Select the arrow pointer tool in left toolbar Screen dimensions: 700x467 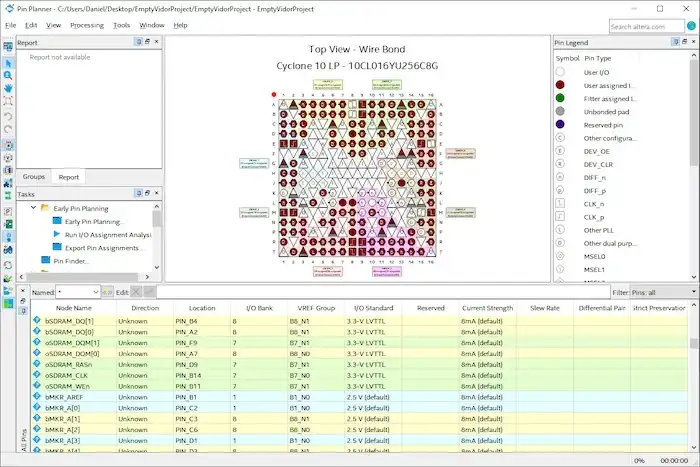click(x=8, y=62)
